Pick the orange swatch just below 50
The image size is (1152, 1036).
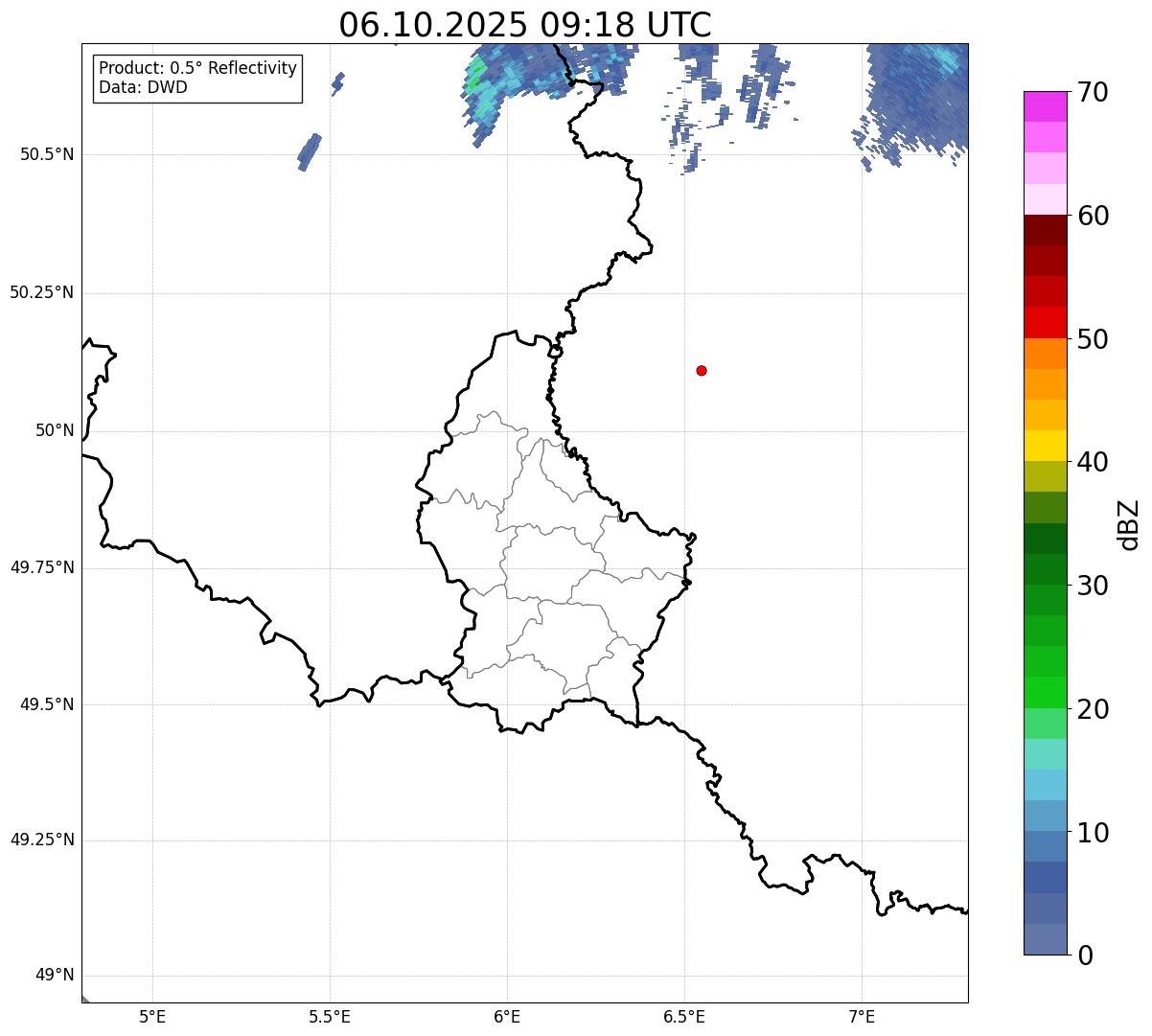[x=1045, y=354]
